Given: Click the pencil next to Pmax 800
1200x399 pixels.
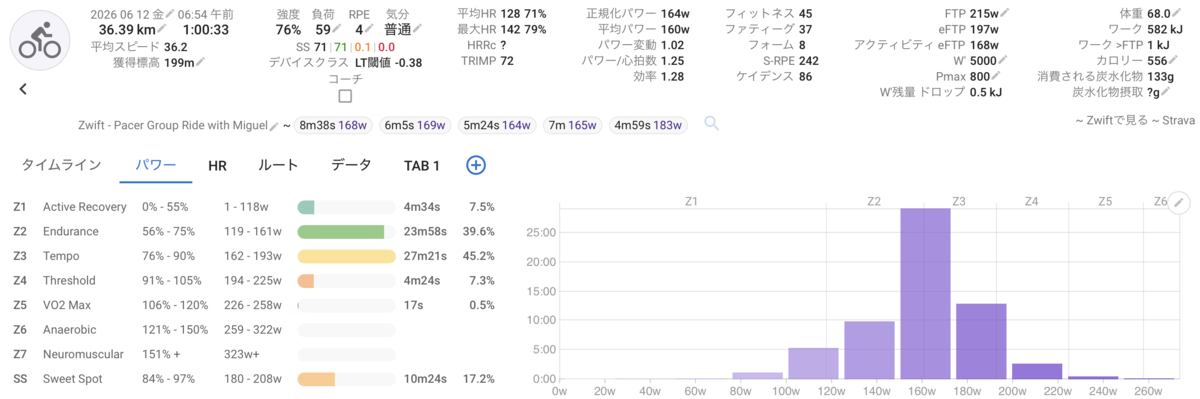Looking at the screenshot, I should click(996, 76).
